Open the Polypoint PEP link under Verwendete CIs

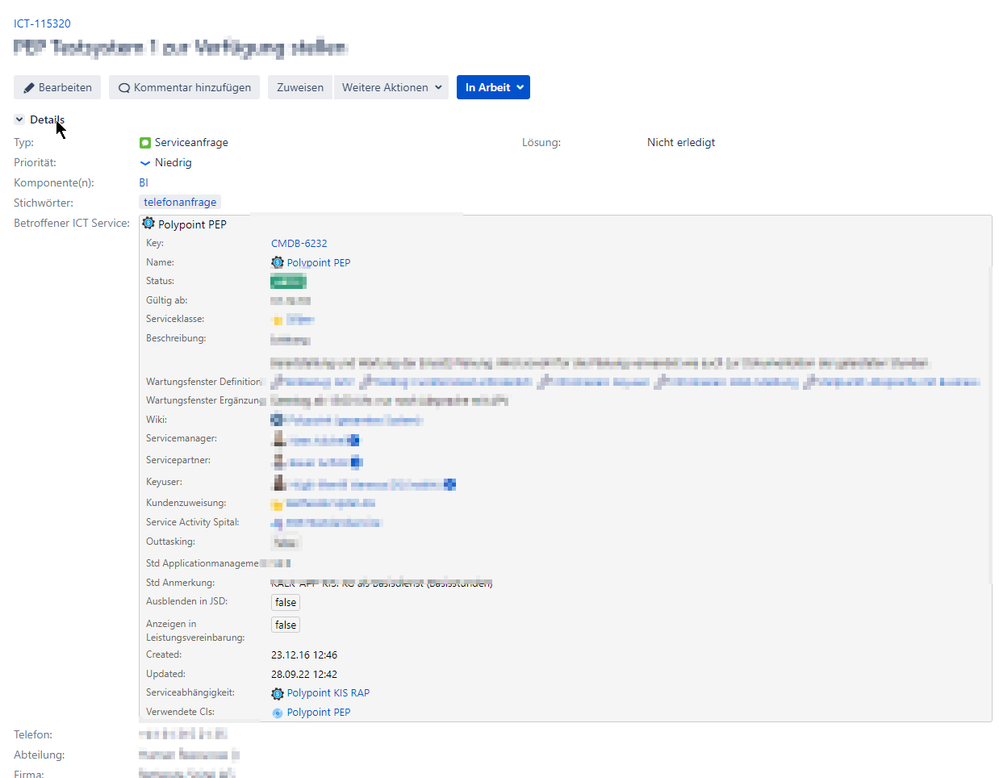point(319,712)
